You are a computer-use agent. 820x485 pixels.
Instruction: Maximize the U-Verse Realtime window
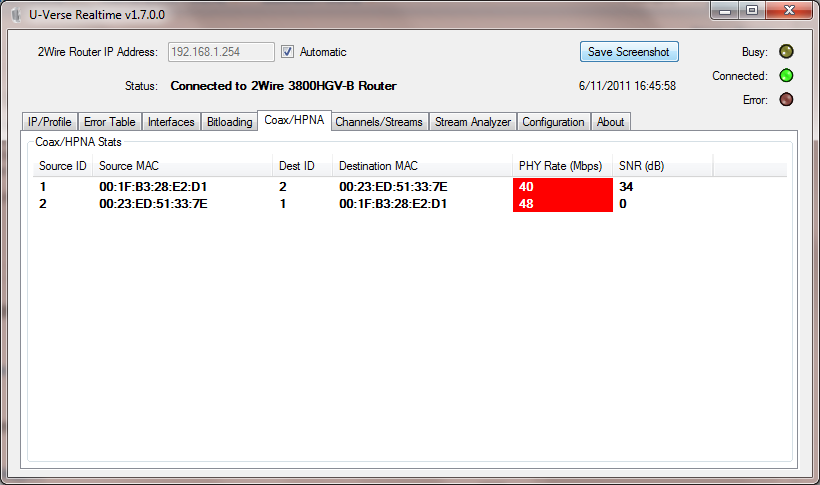point(752,10)
